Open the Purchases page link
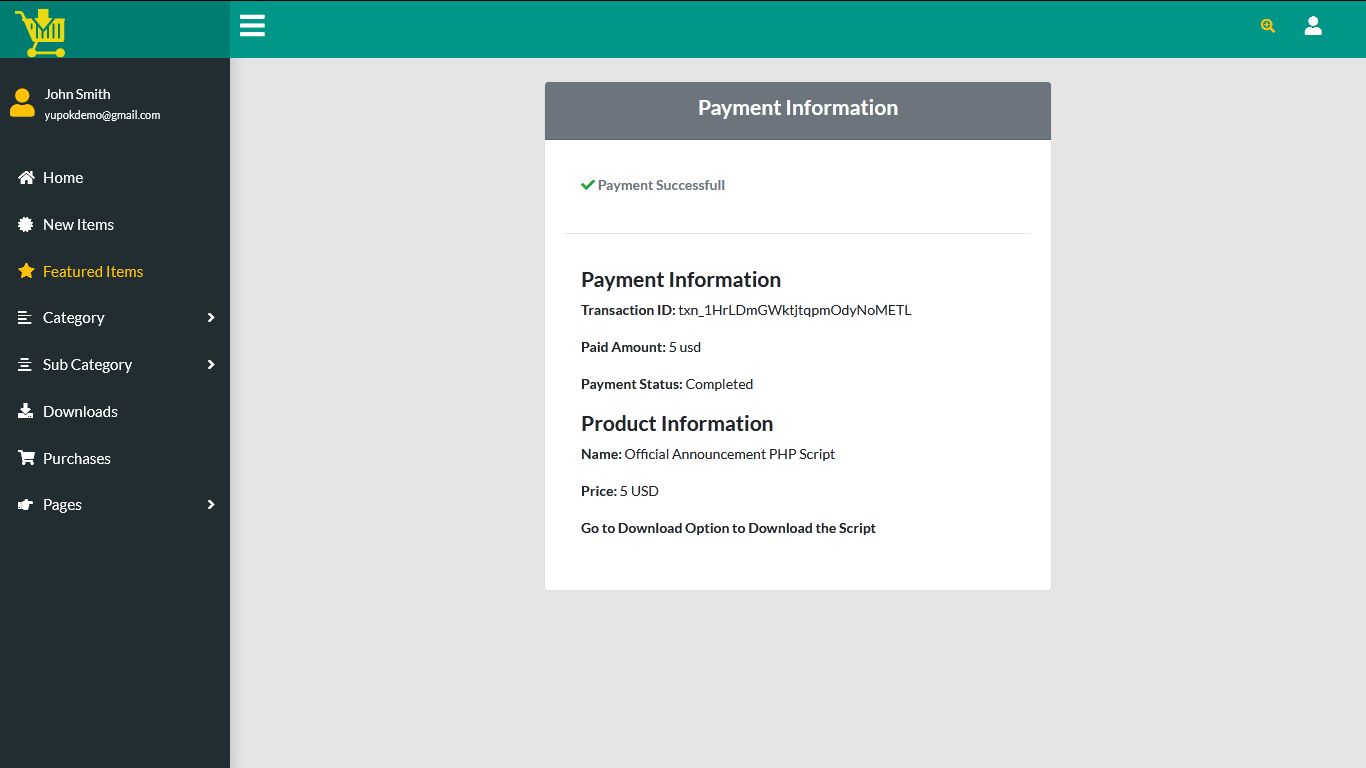 point(77,459)
